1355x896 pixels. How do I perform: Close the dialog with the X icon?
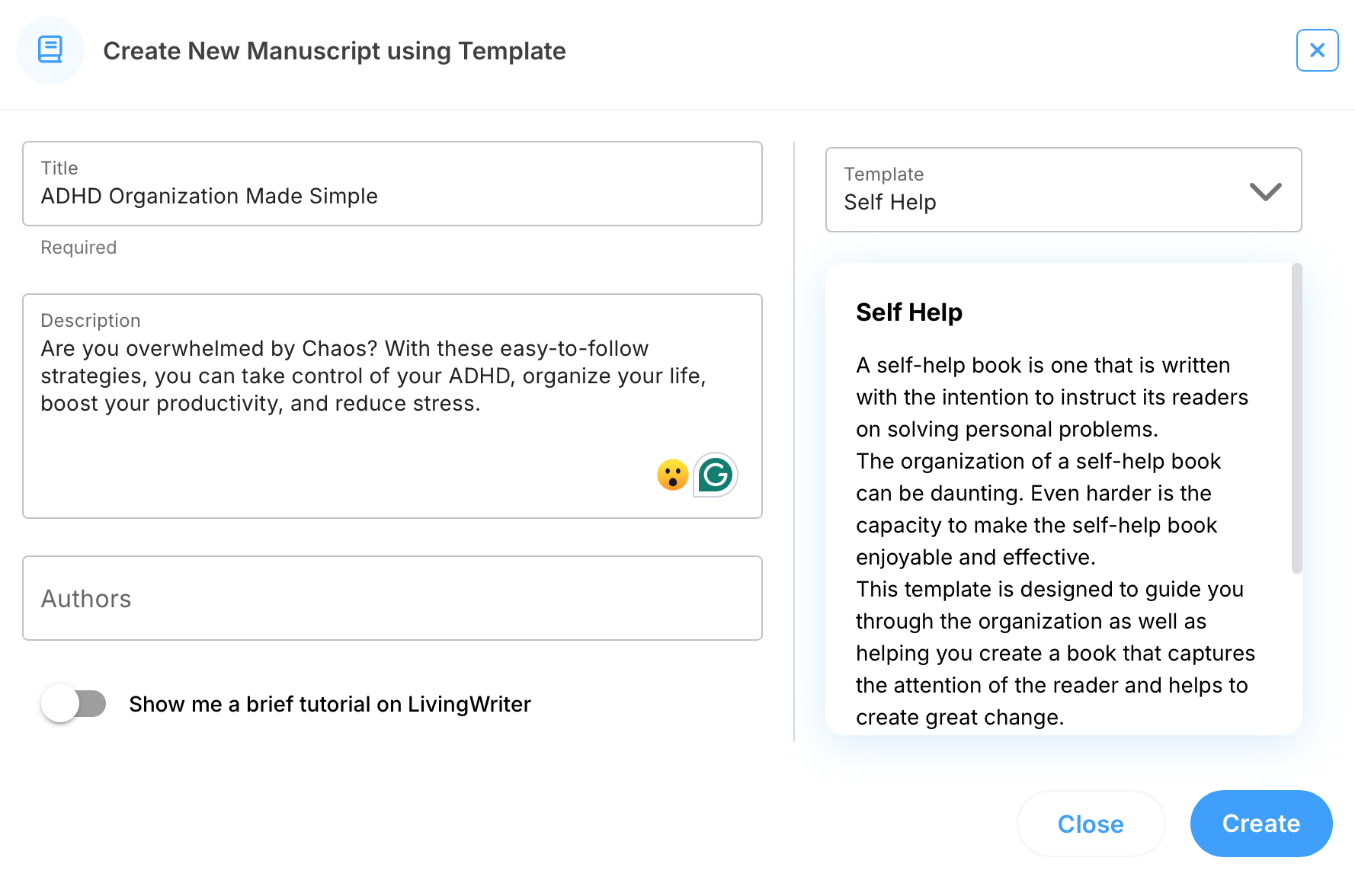pyautogui.click(x=1317, y=50)
